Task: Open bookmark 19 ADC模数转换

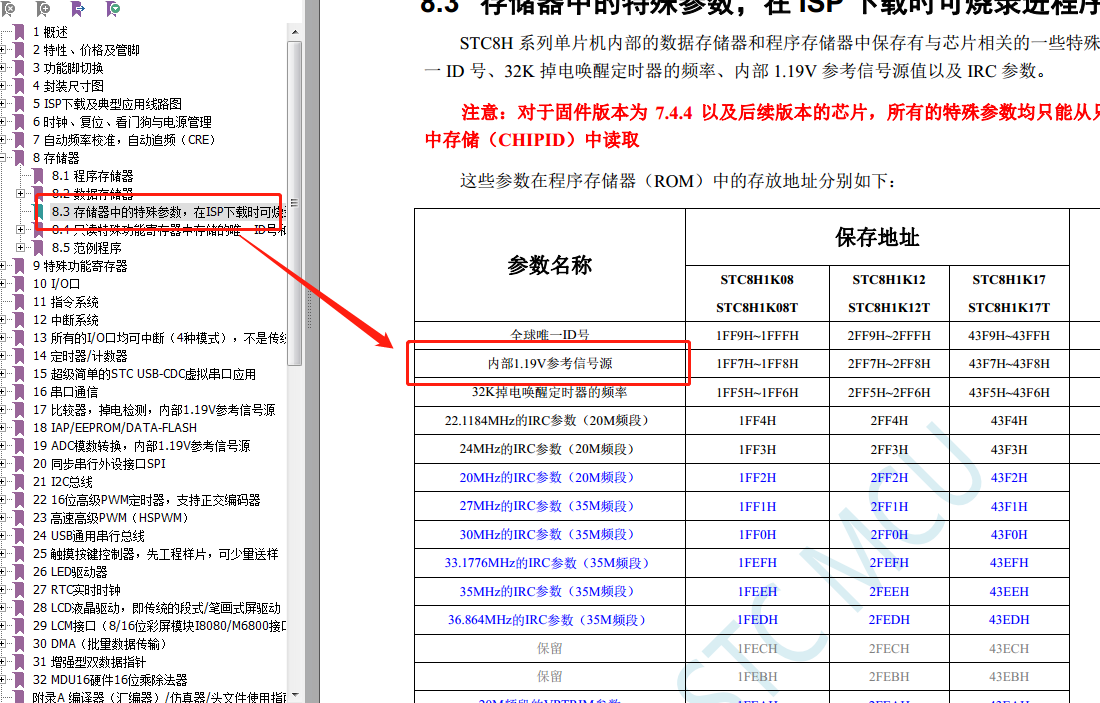Action: [141, 446]
